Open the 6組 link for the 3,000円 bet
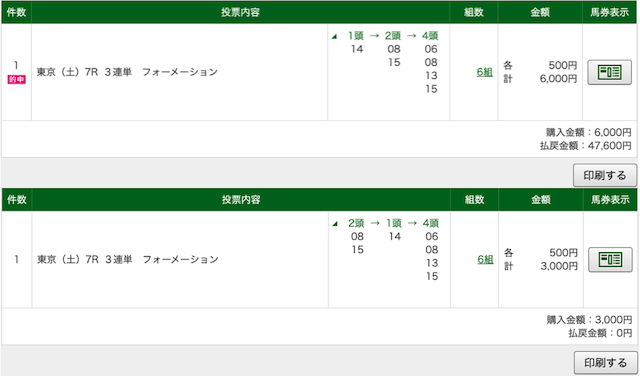The image size is (640, 376). pos(485,260)
